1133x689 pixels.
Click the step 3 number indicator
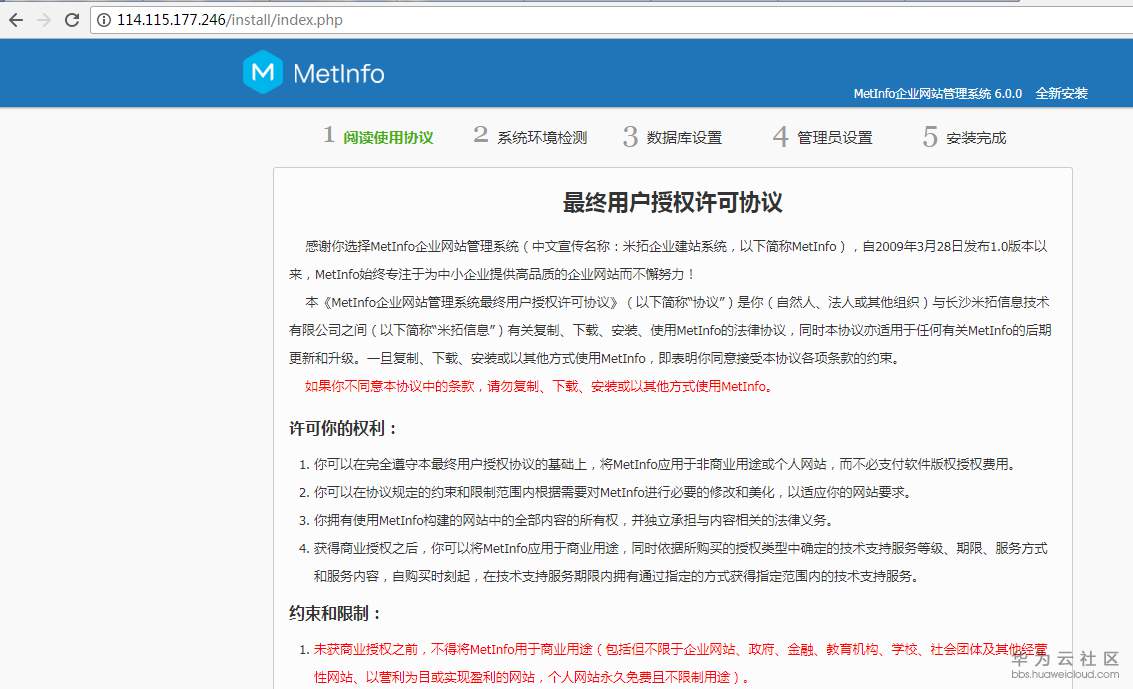[x=630, y=138]
